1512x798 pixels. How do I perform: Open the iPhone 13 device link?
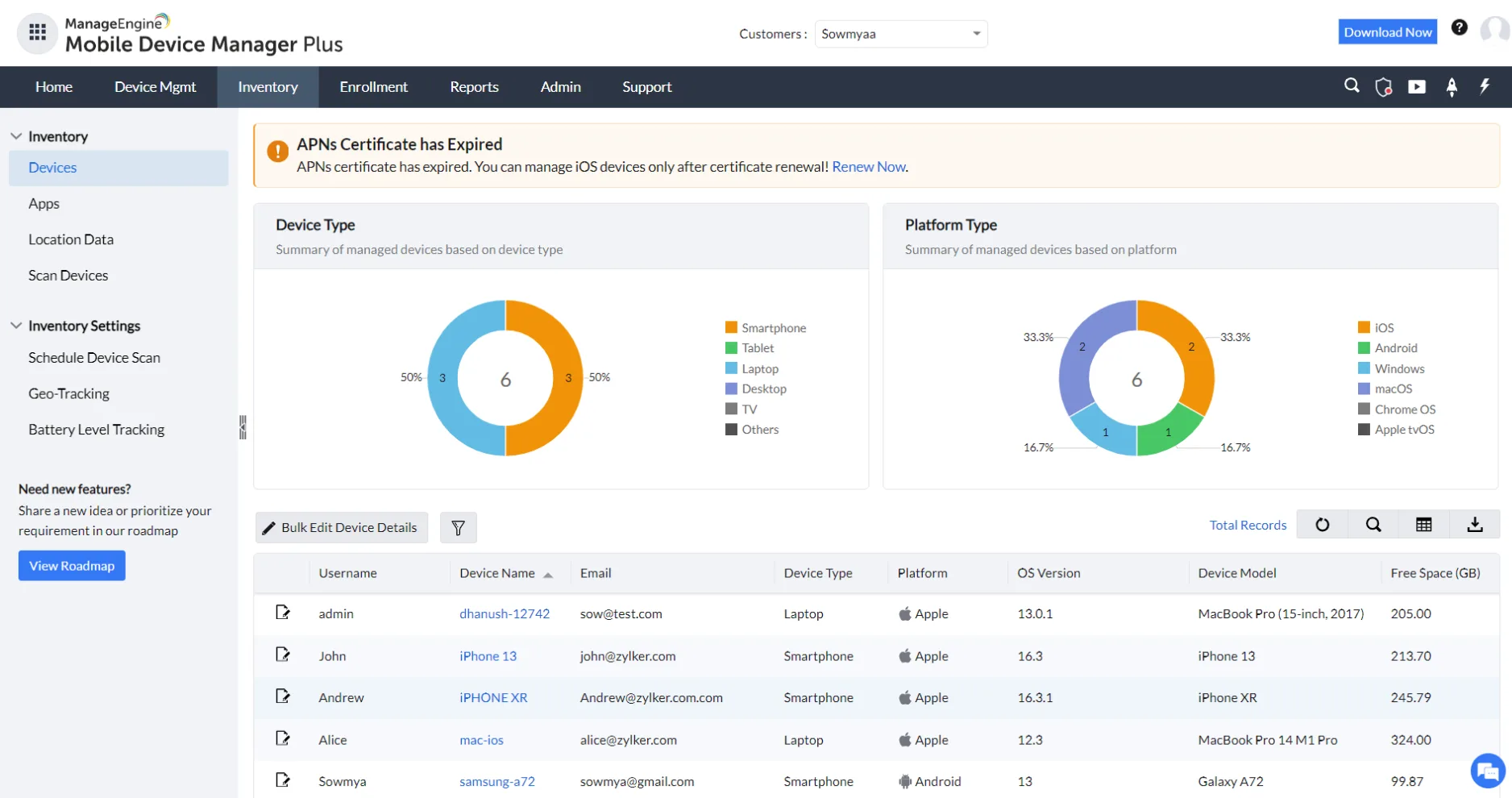[x=488, y=656]
